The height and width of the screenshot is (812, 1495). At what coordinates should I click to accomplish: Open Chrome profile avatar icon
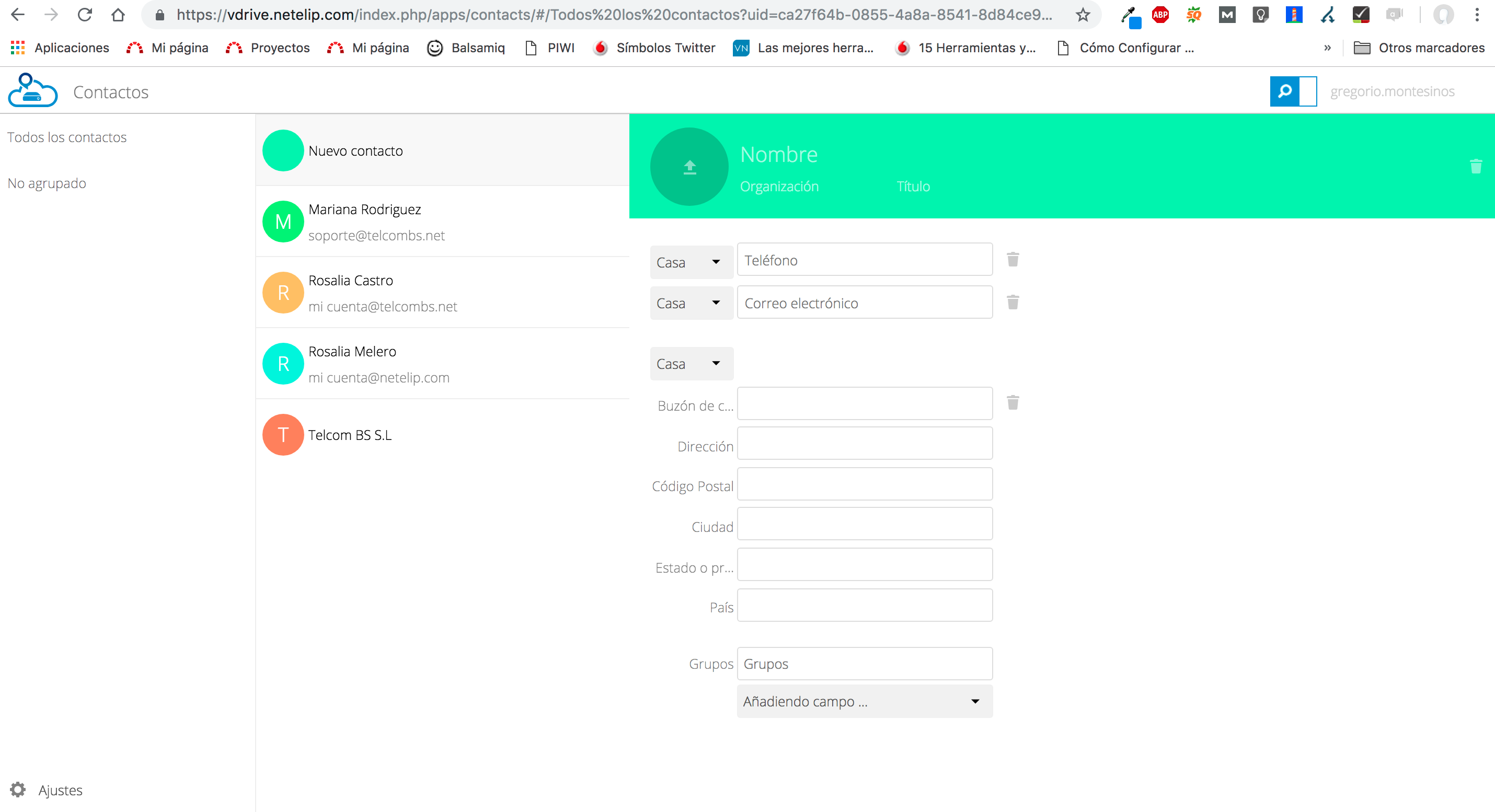1443,15
